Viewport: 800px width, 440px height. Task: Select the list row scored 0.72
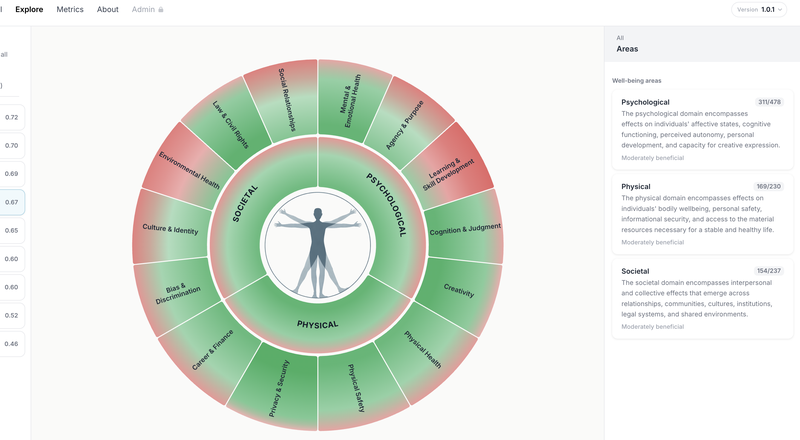[x=11, y=117]
